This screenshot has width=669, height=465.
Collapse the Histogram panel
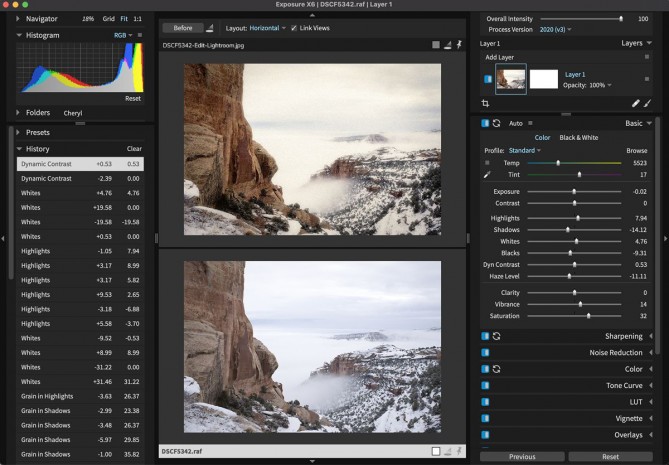[19, 35]
